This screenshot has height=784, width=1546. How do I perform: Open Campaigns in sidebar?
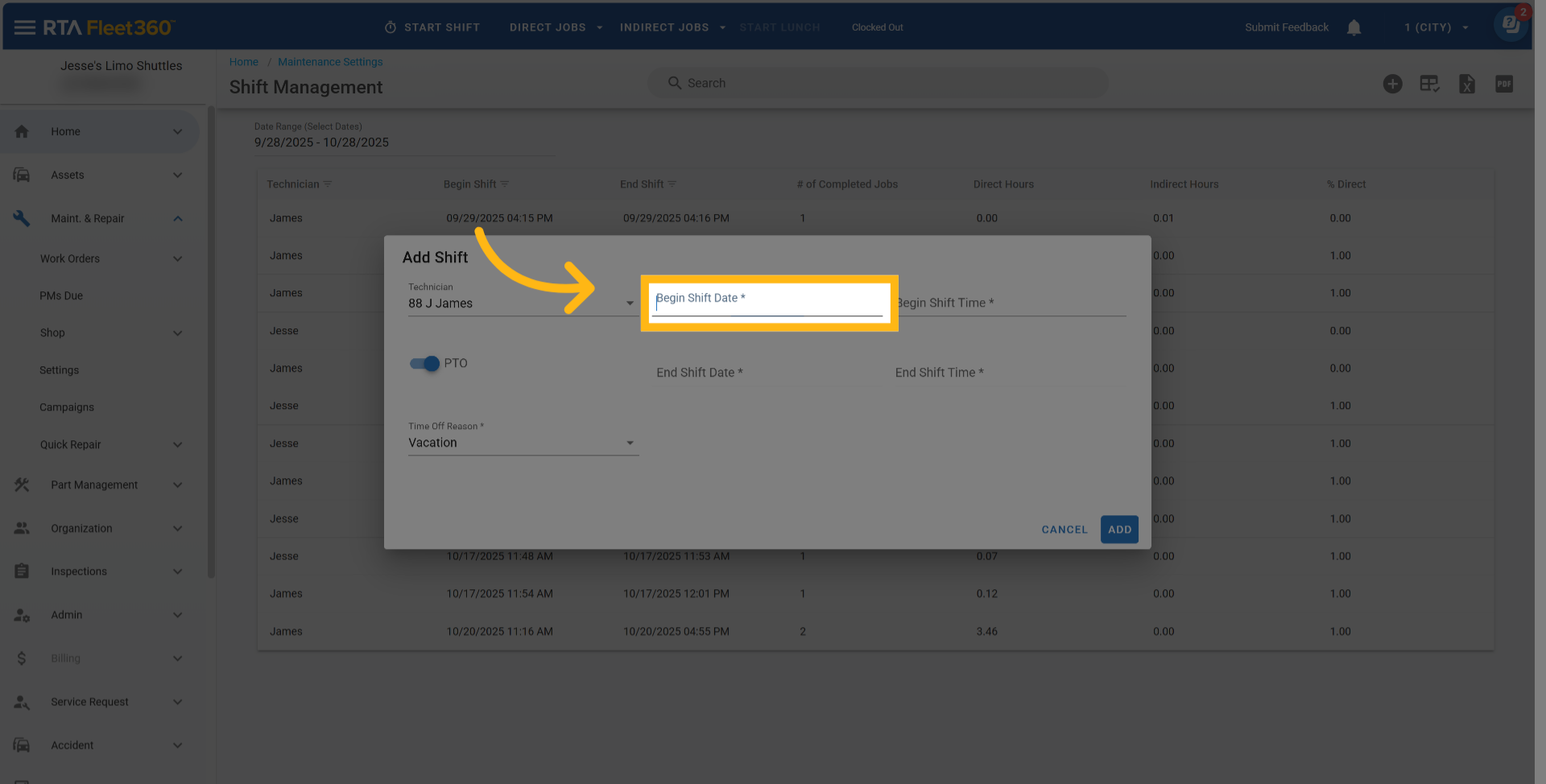click(x=67, y=407)
